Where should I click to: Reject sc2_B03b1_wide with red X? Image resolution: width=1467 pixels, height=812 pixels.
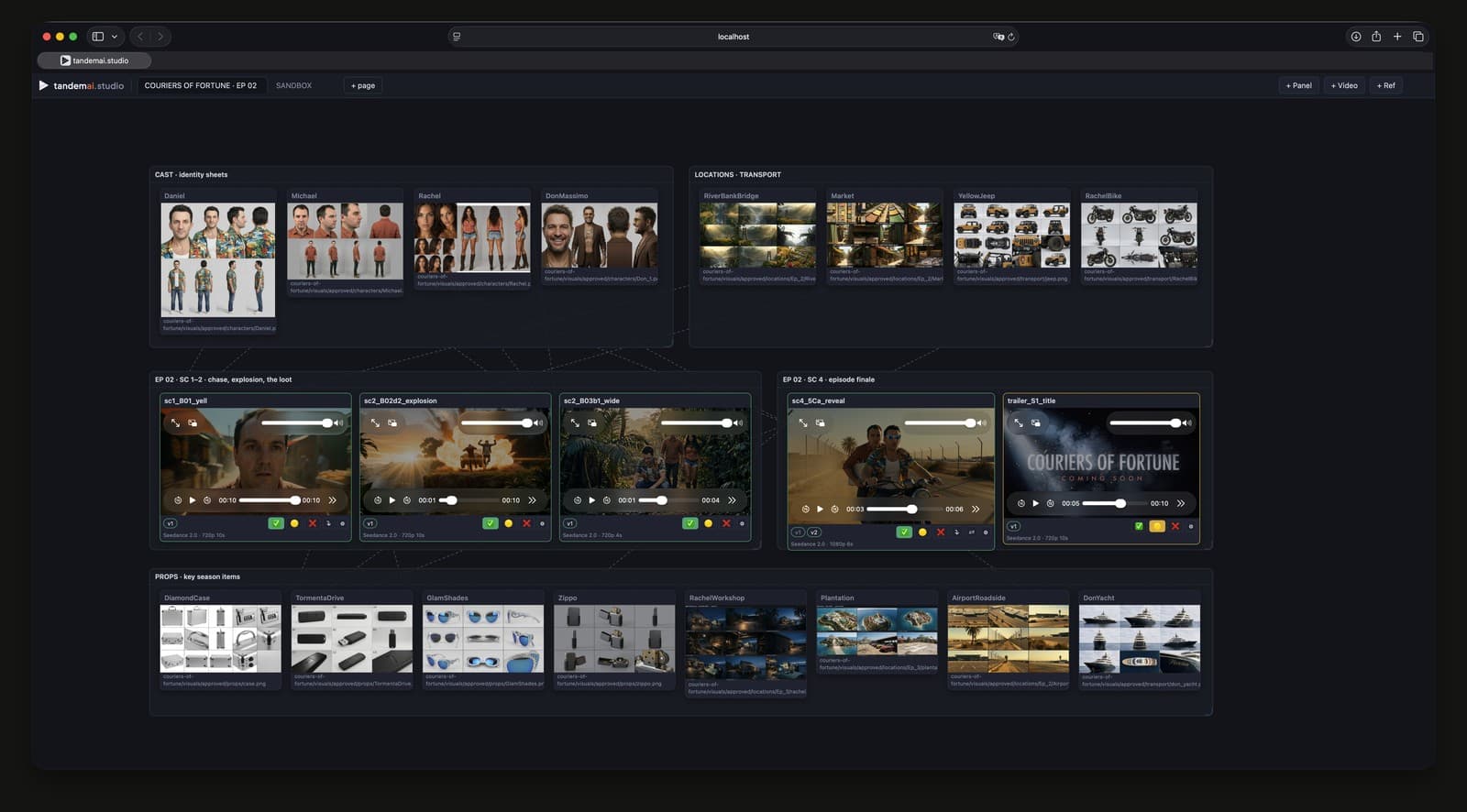click(726, 523)
